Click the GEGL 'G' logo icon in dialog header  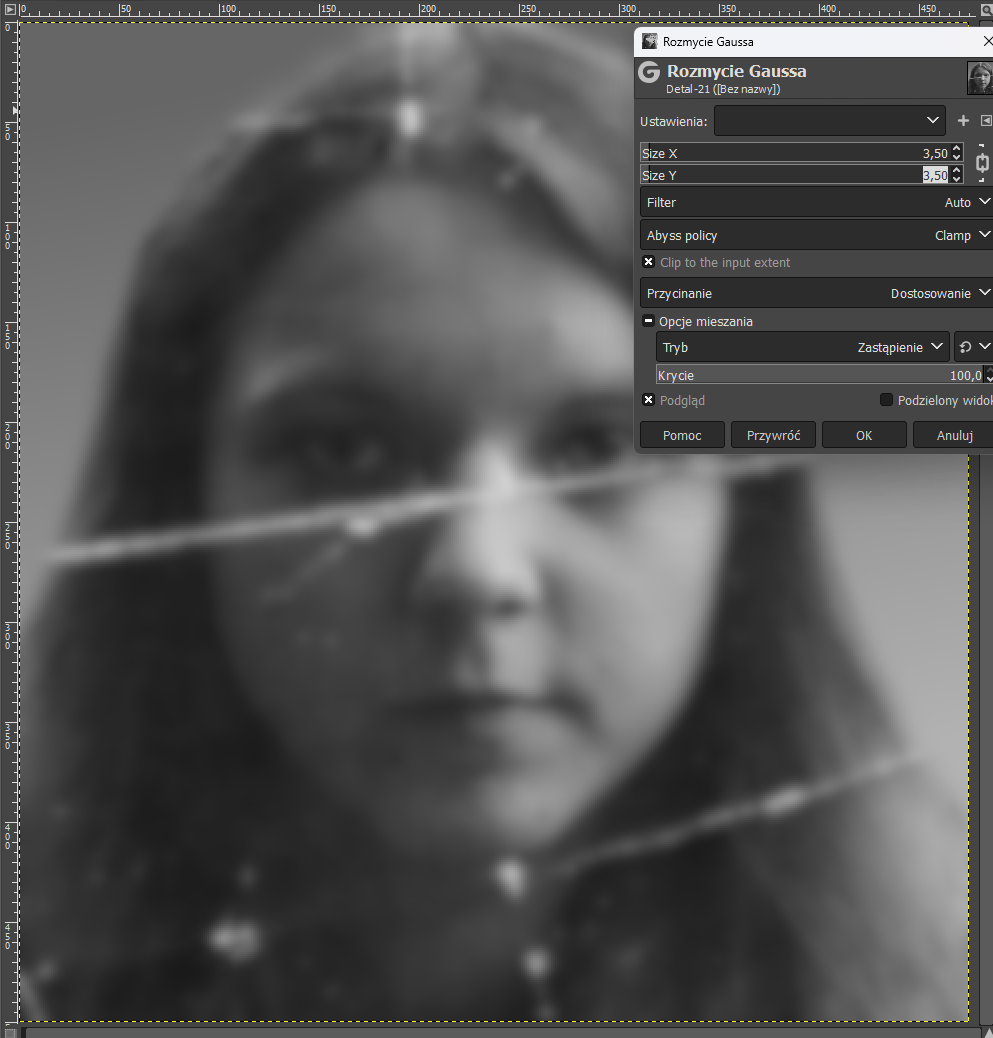pos(649,72)
